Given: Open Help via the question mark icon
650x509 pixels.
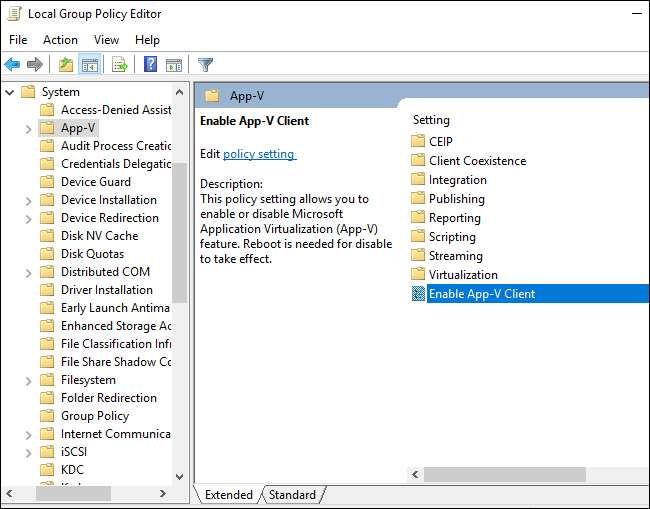Looking at the screenshot, I should tap(150, 65).
